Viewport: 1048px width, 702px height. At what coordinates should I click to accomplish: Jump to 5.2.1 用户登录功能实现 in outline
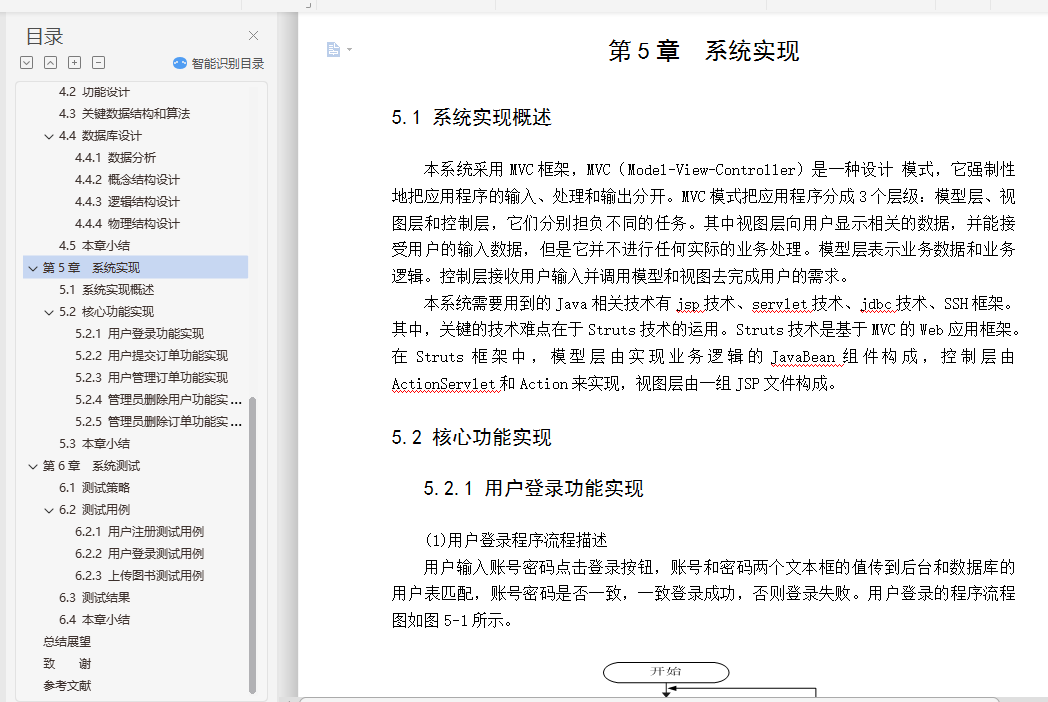pyautogui.click(x=139, y=334)
